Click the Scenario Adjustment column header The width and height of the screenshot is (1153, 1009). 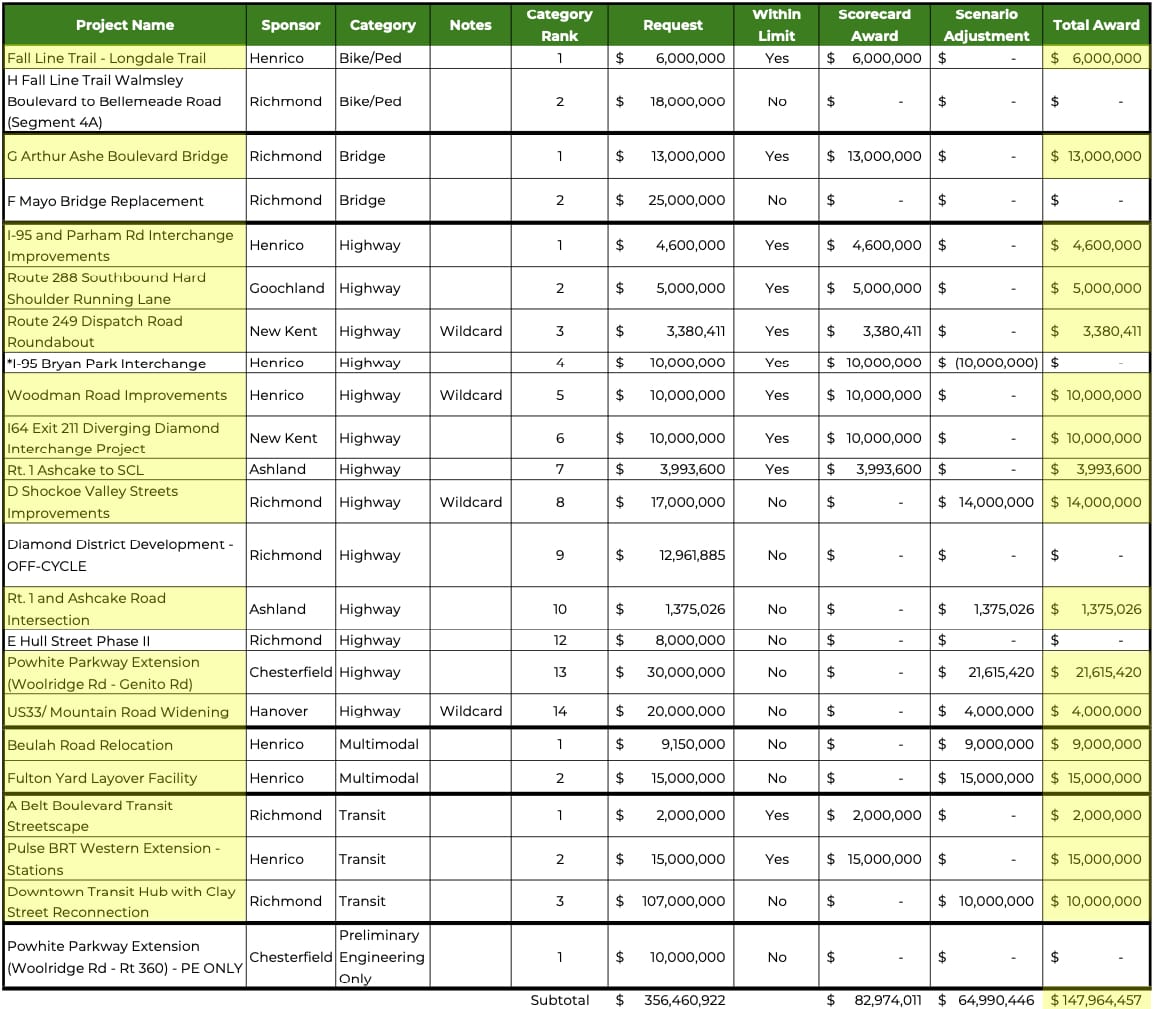tap(985, 25)
